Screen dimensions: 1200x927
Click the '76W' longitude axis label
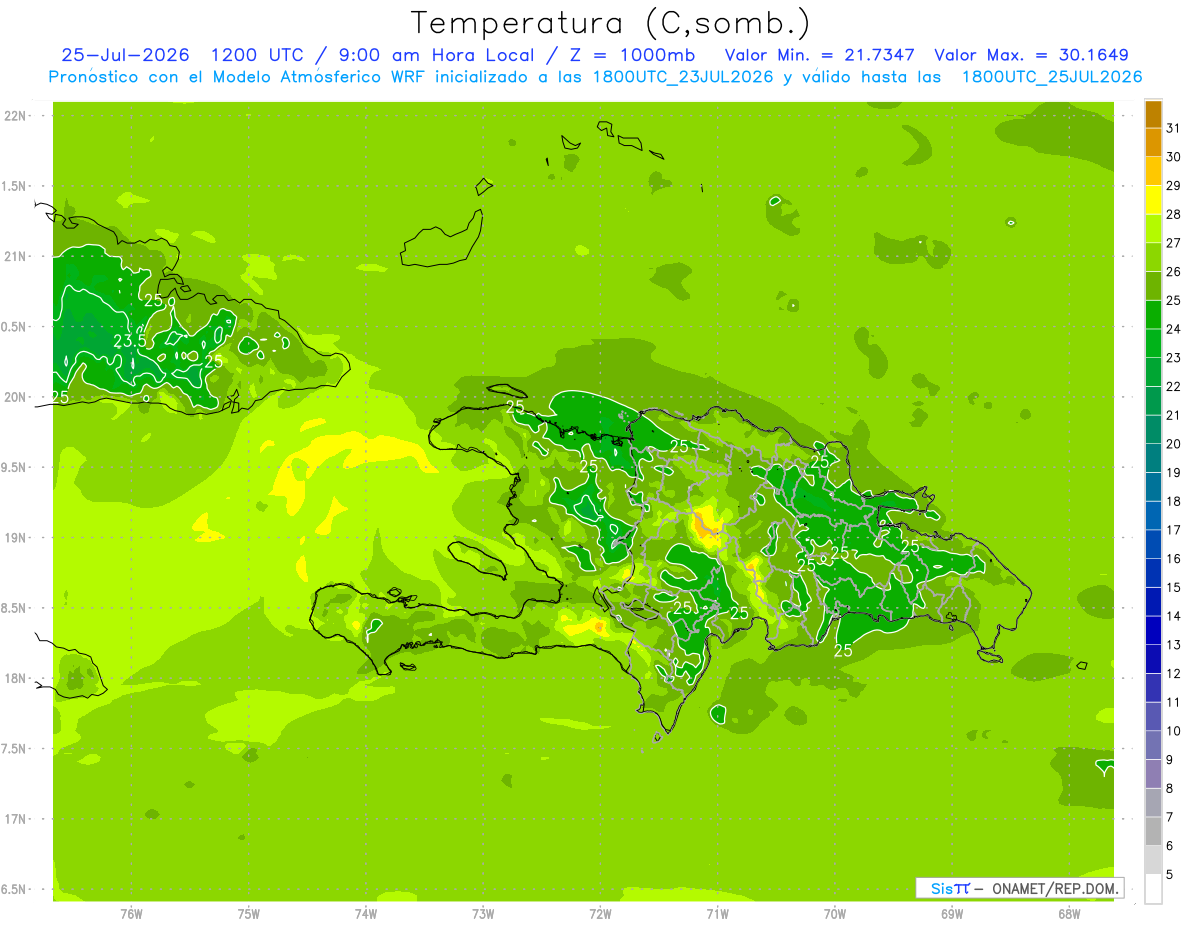click(x=131, y=913)
